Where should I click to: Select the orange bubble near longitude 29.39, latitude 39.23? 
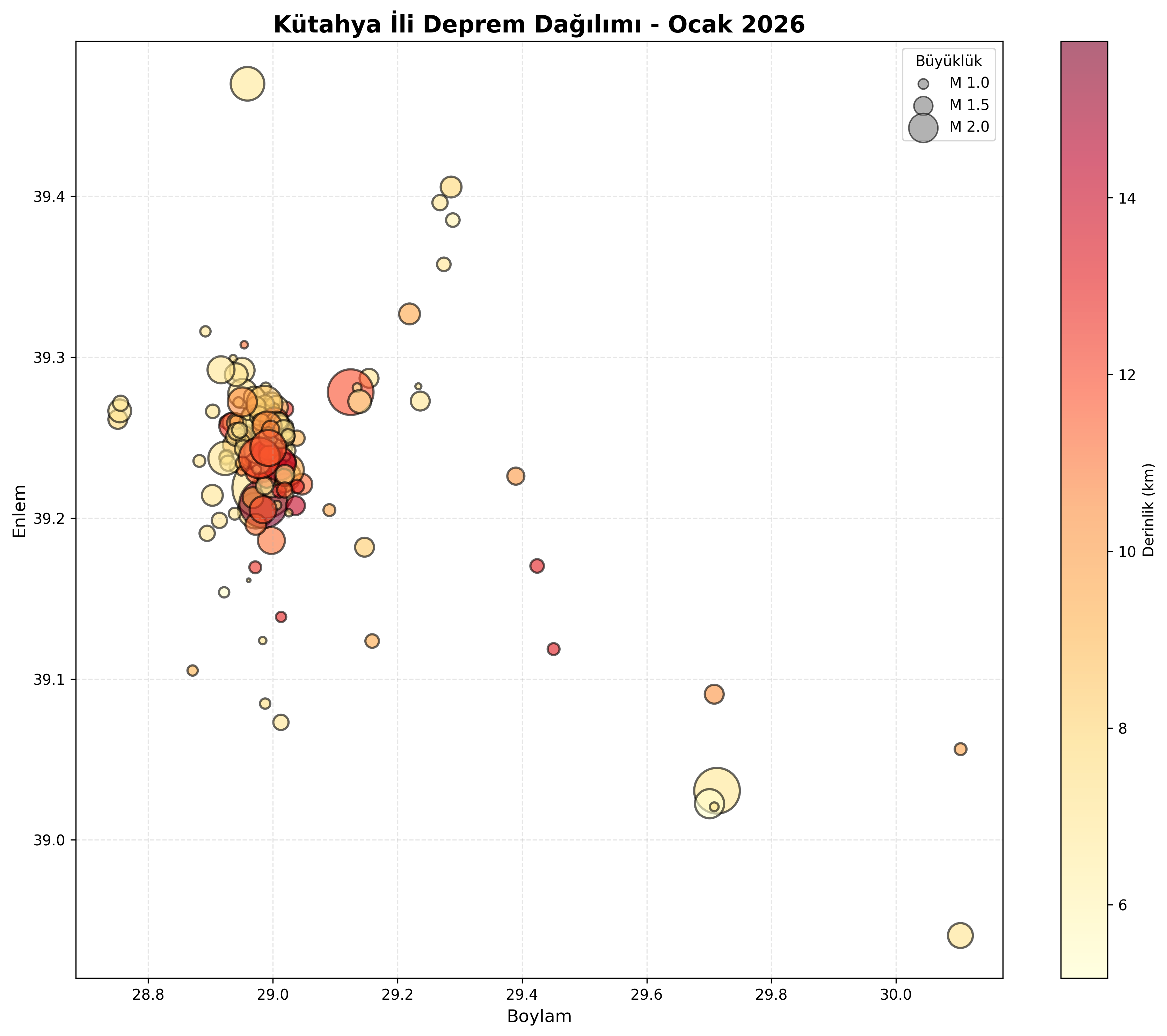click(516, 476)
